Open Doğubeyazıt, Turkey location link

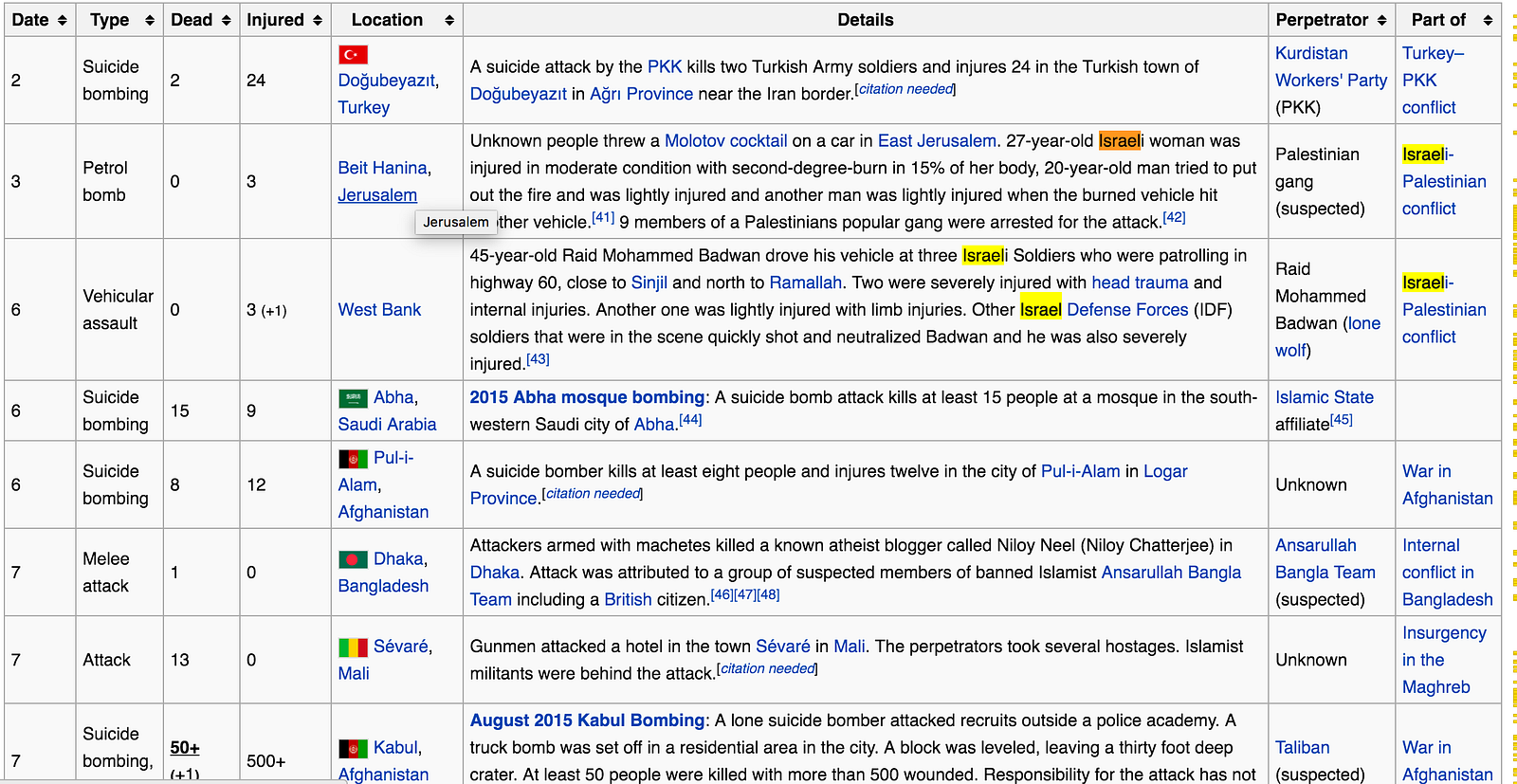(x=388, y=94)
